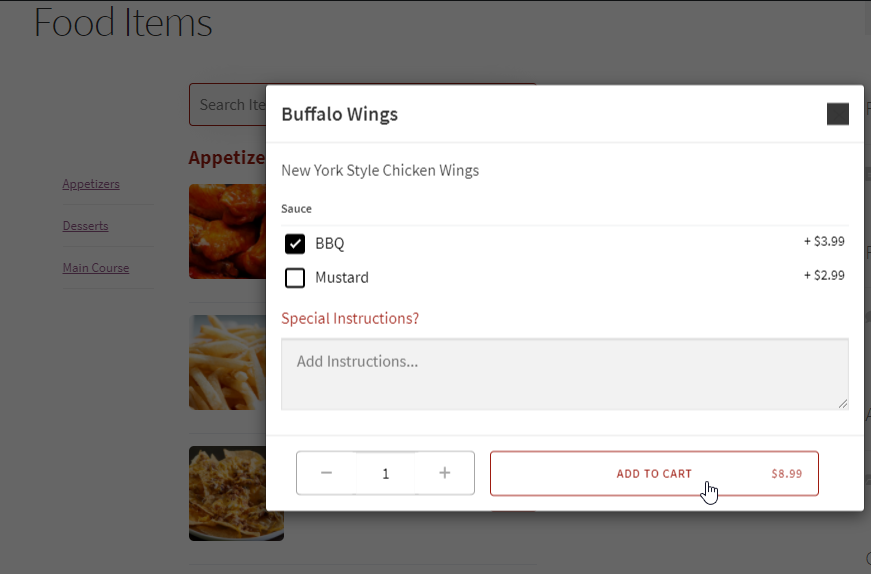
Task: Select the french fries food photo
Action: coord(228,362)
